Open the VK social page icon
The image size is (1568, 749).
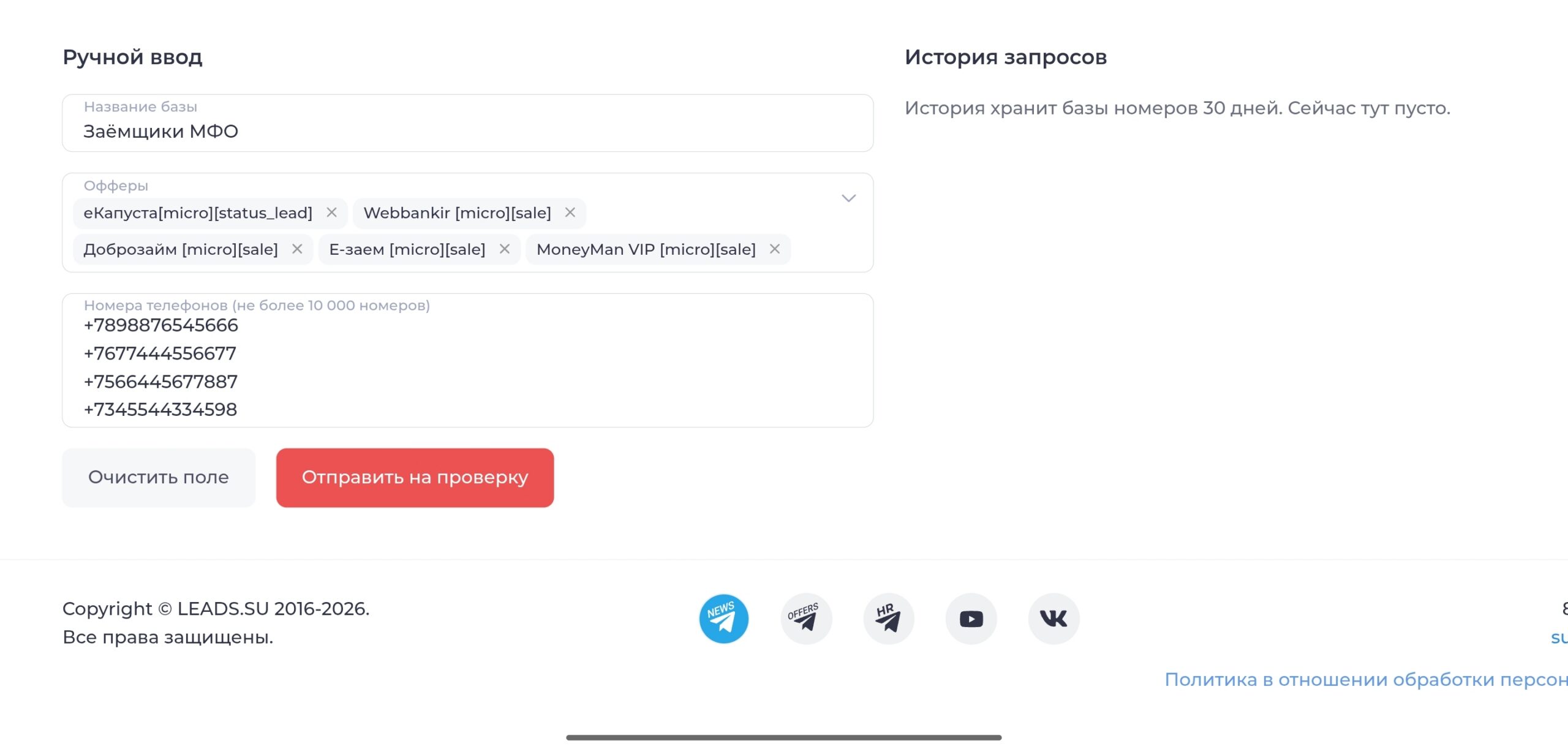coord(1053,619)
